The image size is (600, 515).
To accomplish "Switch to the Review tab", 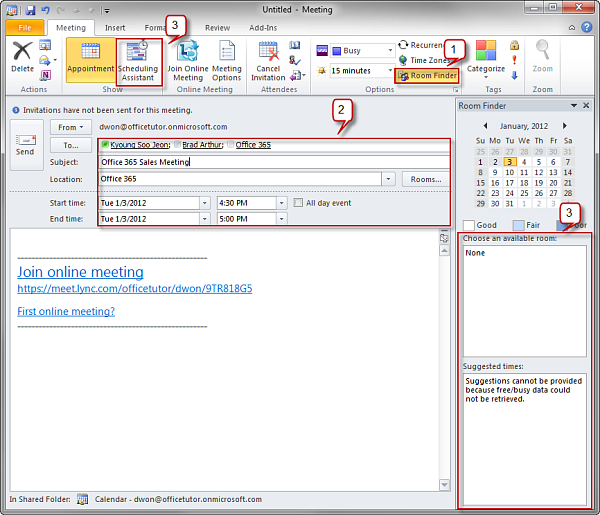I will [217, 28].
